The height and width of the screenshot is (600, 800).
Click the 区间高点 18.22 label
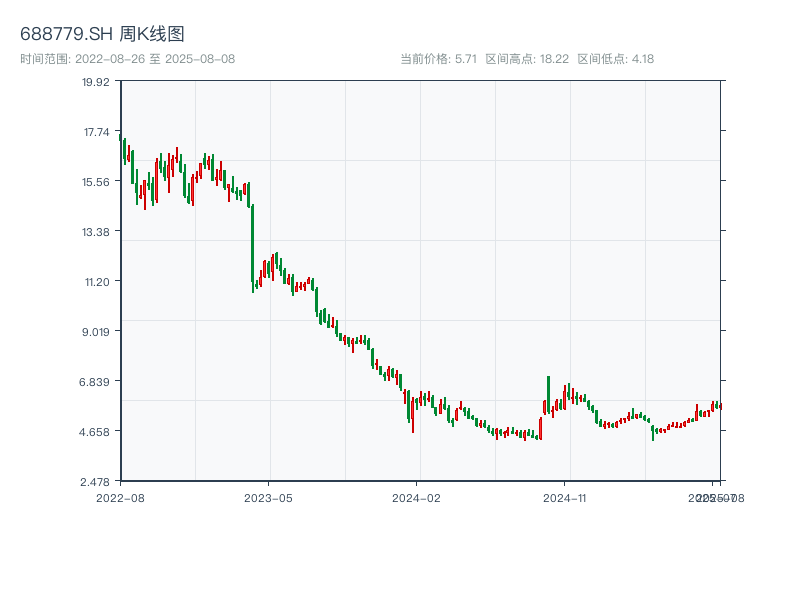(527, 59)
